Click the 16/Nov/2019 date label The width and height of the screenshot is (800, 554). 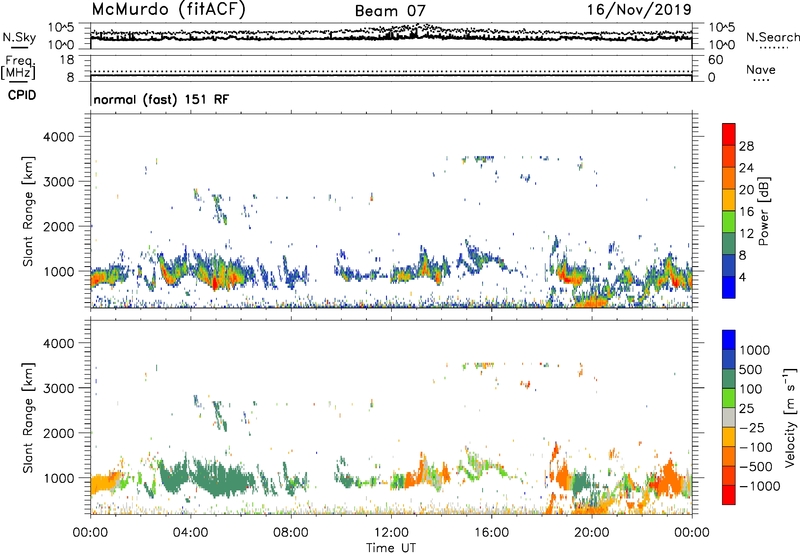click(639, 9)
